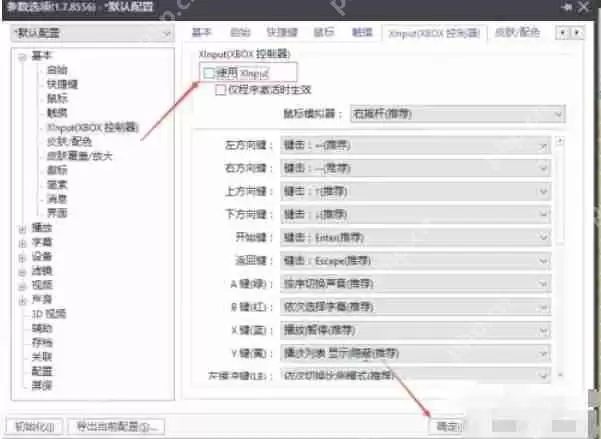Switch to the 皮肤/配色 tab
The image size is (601, 439).
pos(517,33)
